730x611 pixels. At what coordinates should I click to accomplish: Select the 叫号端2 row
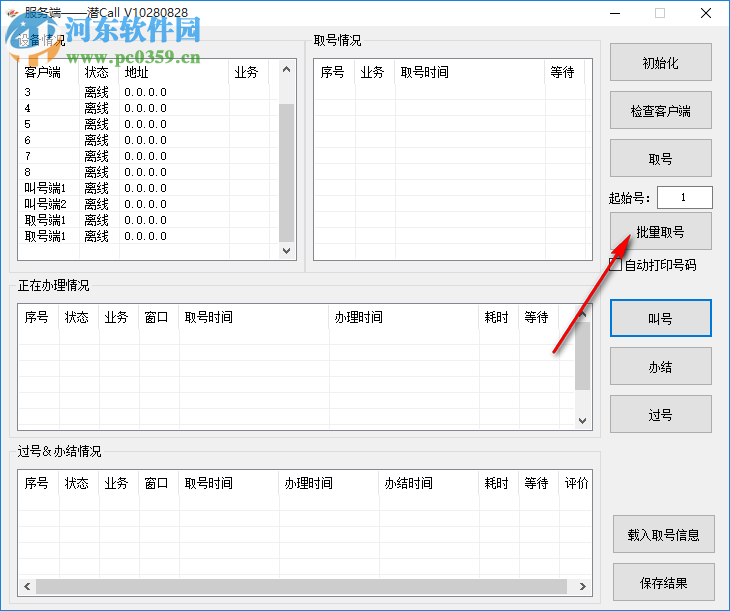pyautogui.click(x=148, y=204)
